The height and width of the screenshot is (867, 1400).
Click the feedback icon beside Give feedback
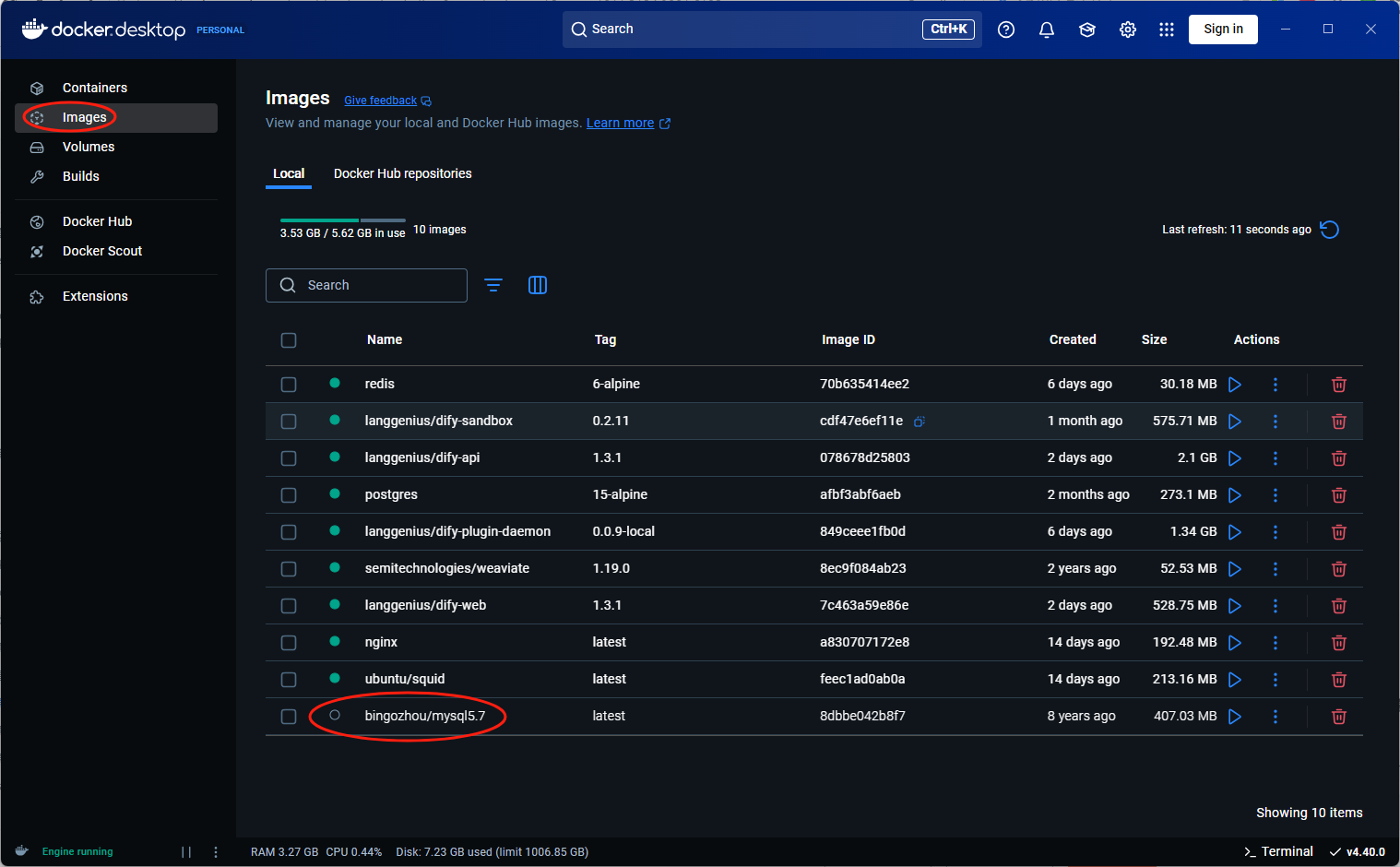426,101
